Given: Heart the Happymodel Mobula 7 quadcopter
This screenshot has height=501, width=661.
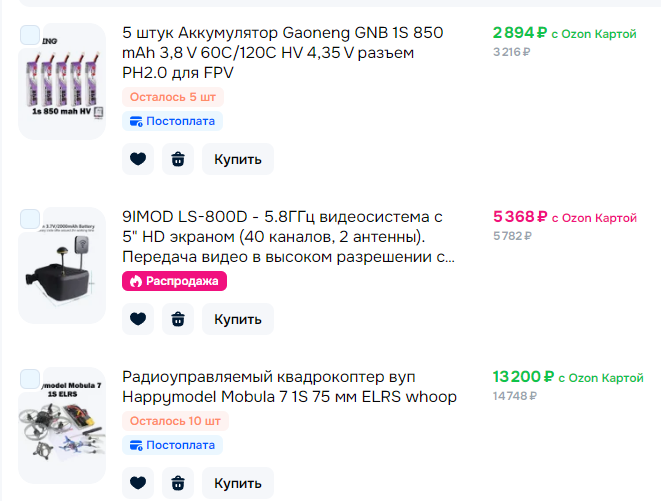Looking at the screenshot, I should [138, 483].
